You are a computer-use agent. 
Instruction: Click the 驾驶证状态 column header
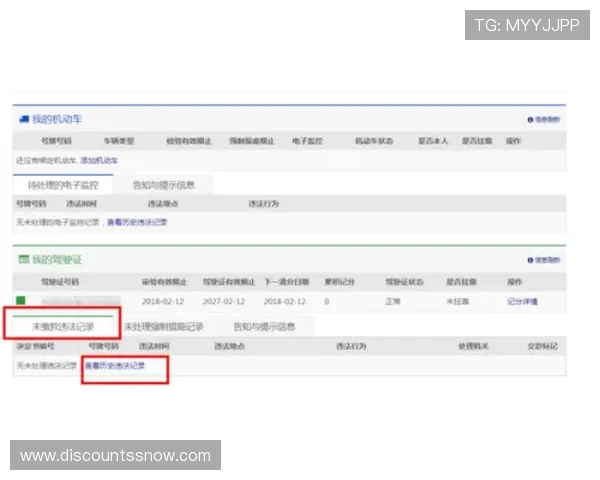pyautogui.click(x=404, y=282)
